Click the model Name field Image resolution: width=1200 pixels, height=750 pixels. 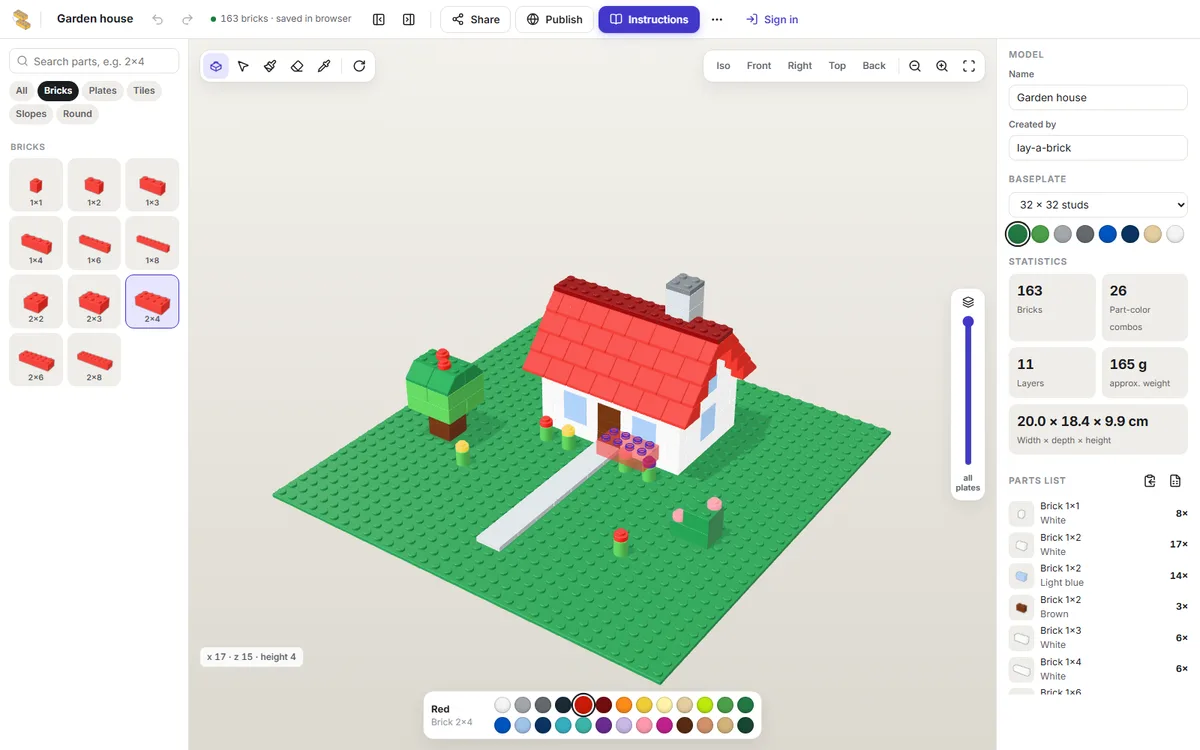(x=1098, y=97)
